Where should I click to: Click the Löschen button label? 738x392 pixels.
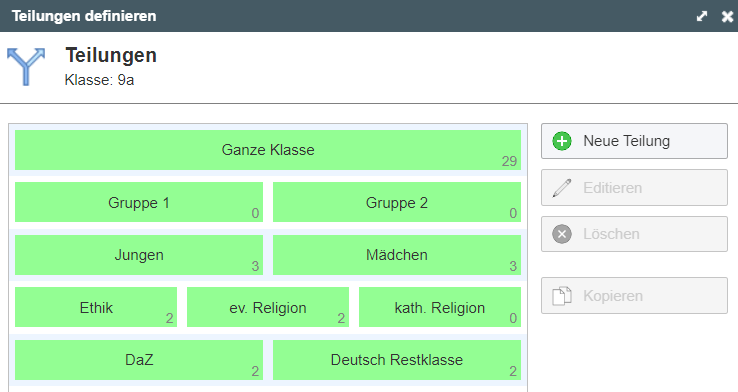(x=611, y=234)
